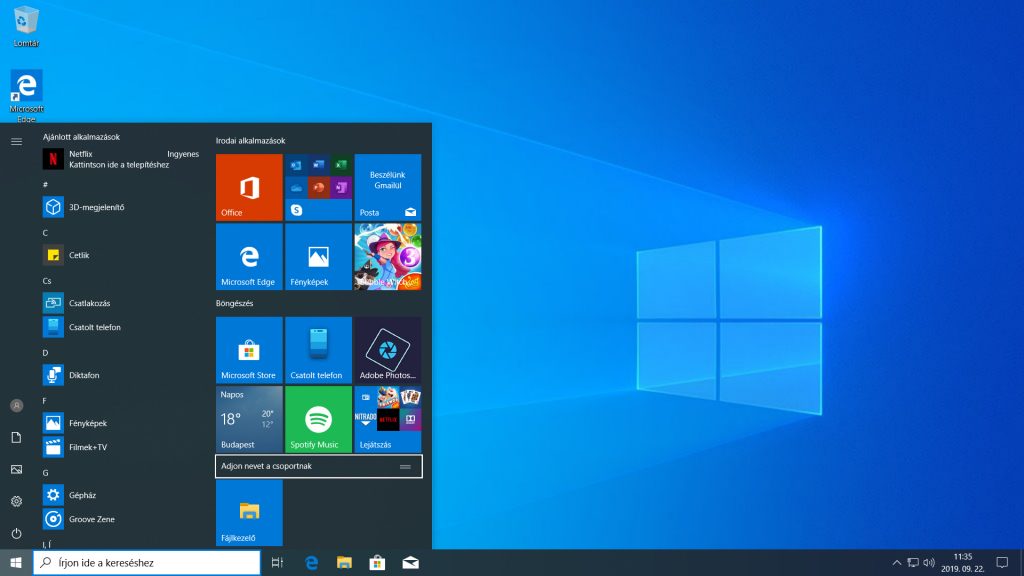Click the letter 'F' section header
The width and height of the screenshot is (1024, 576).
(x=44, y=401)
